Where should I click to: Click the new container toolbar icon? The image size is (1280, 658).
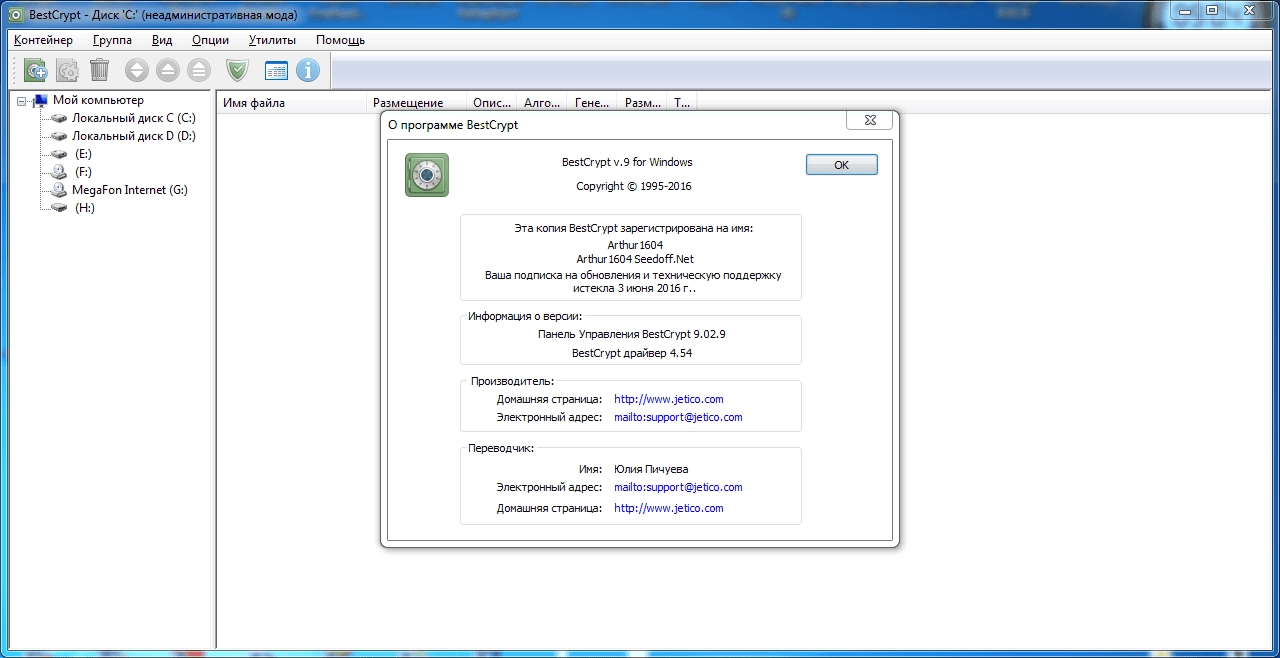36,70
